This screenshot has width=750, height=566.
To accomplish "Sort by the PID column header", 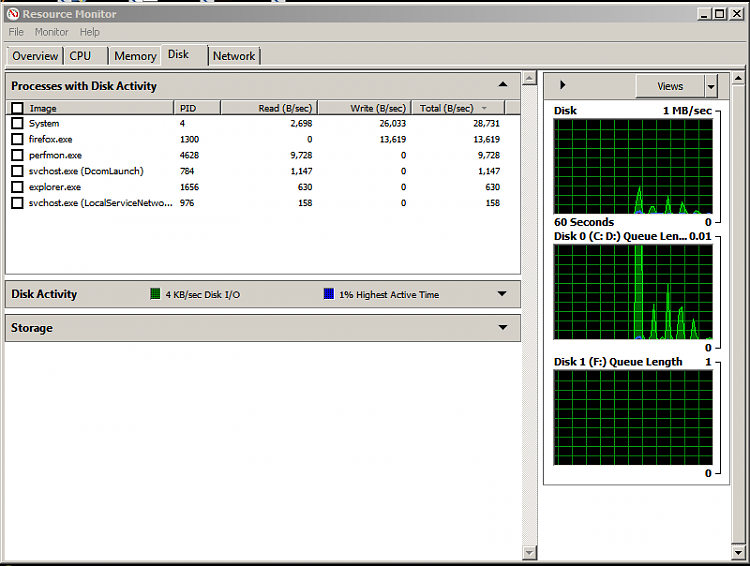I will pyautogui.click(x=197, y=108).
